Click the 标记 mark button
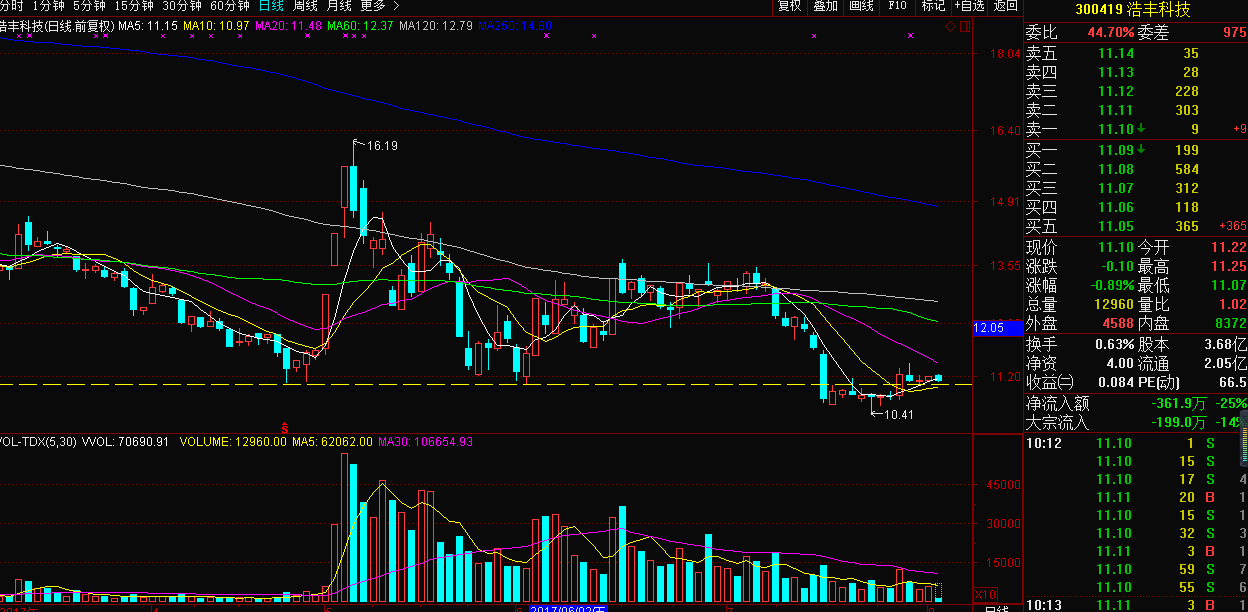Screen dimensions: 1248x612 (x=933, y=6)
